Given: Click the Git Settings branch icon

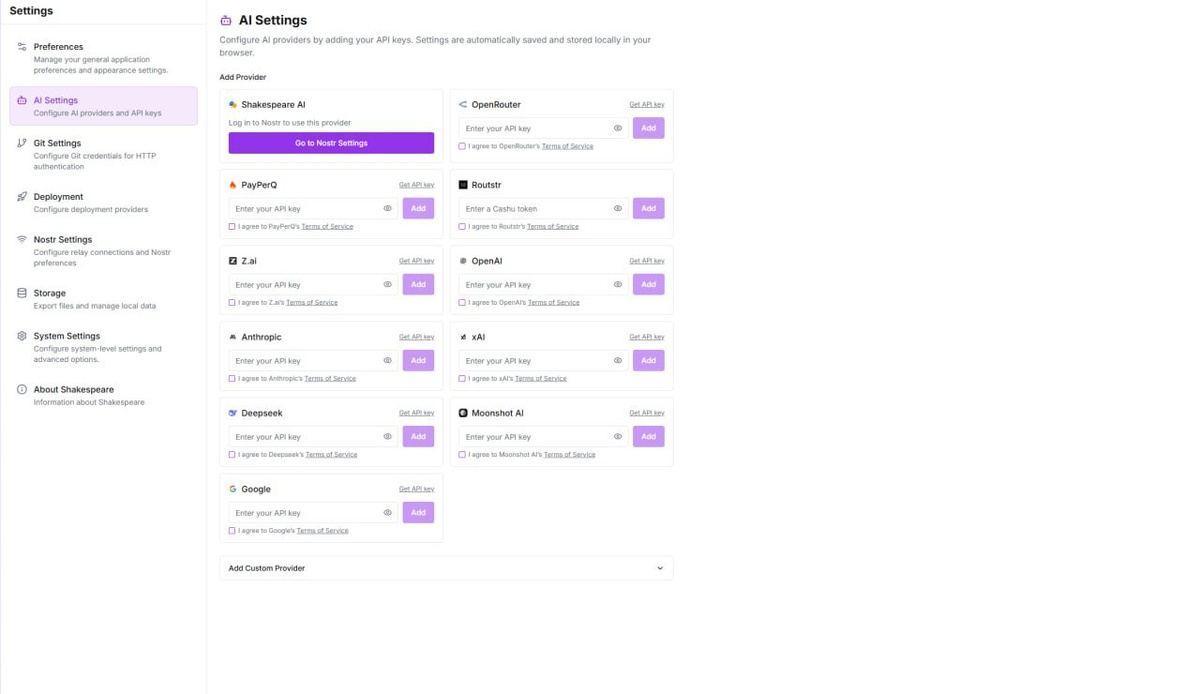Looking at the screenshot, I should tap(22, 143).
